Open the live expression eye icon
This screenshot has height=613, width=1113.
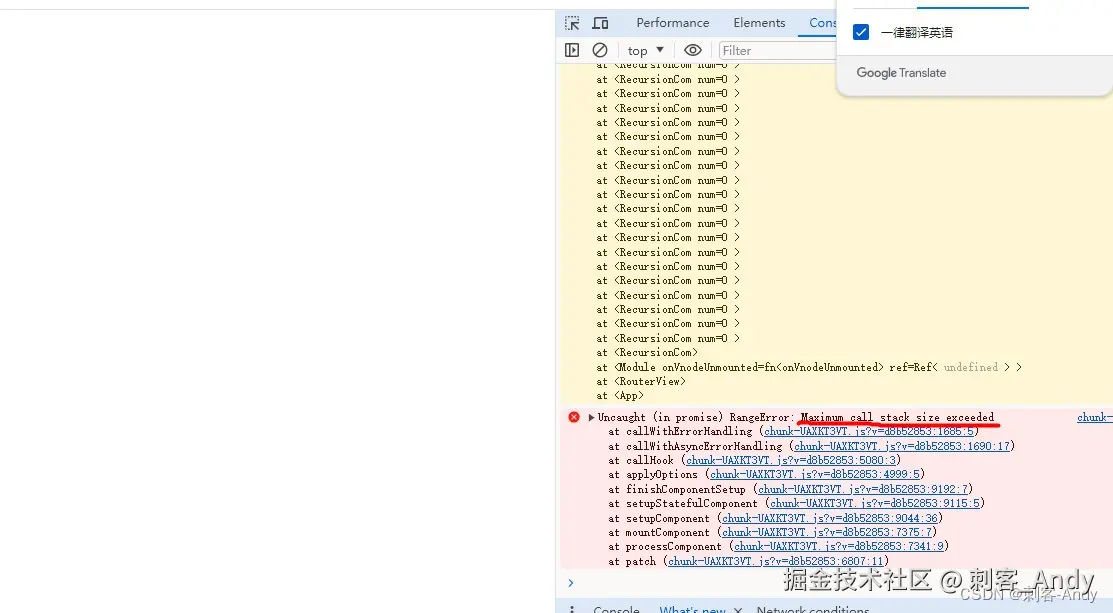pyautogui.click(x=693, y=50)
